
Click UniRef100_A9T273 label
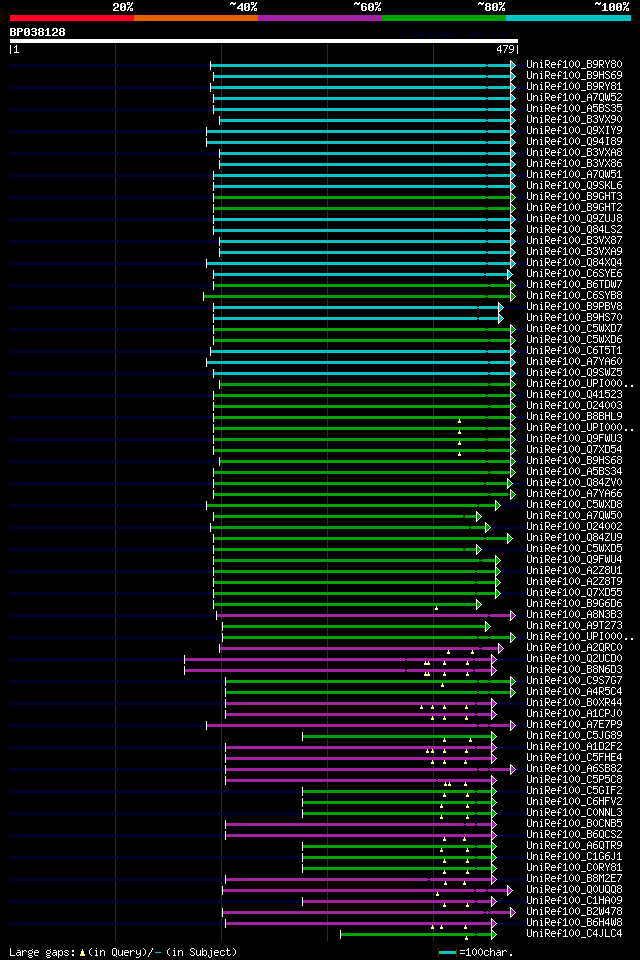[x=574, y=626]
